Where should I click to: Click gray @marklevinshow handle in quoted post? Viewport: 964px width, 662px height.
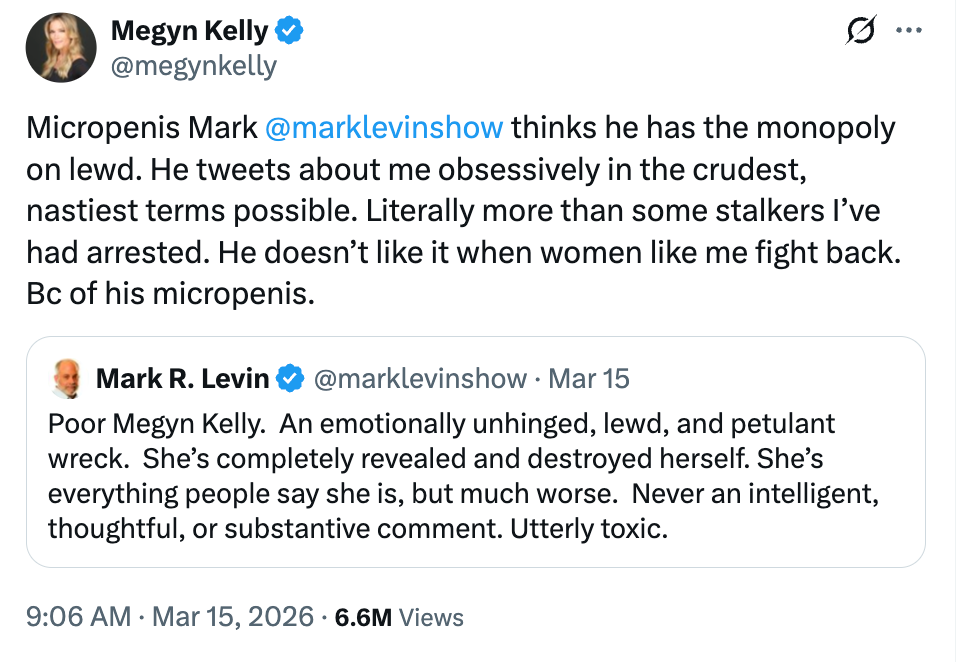click(x=420, y=378)
